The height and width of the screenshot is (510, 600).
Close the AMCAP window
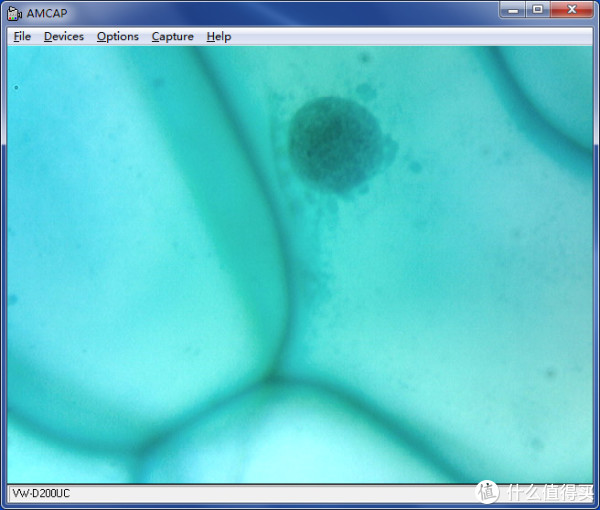pyautogui.click(x=572, y=10)
